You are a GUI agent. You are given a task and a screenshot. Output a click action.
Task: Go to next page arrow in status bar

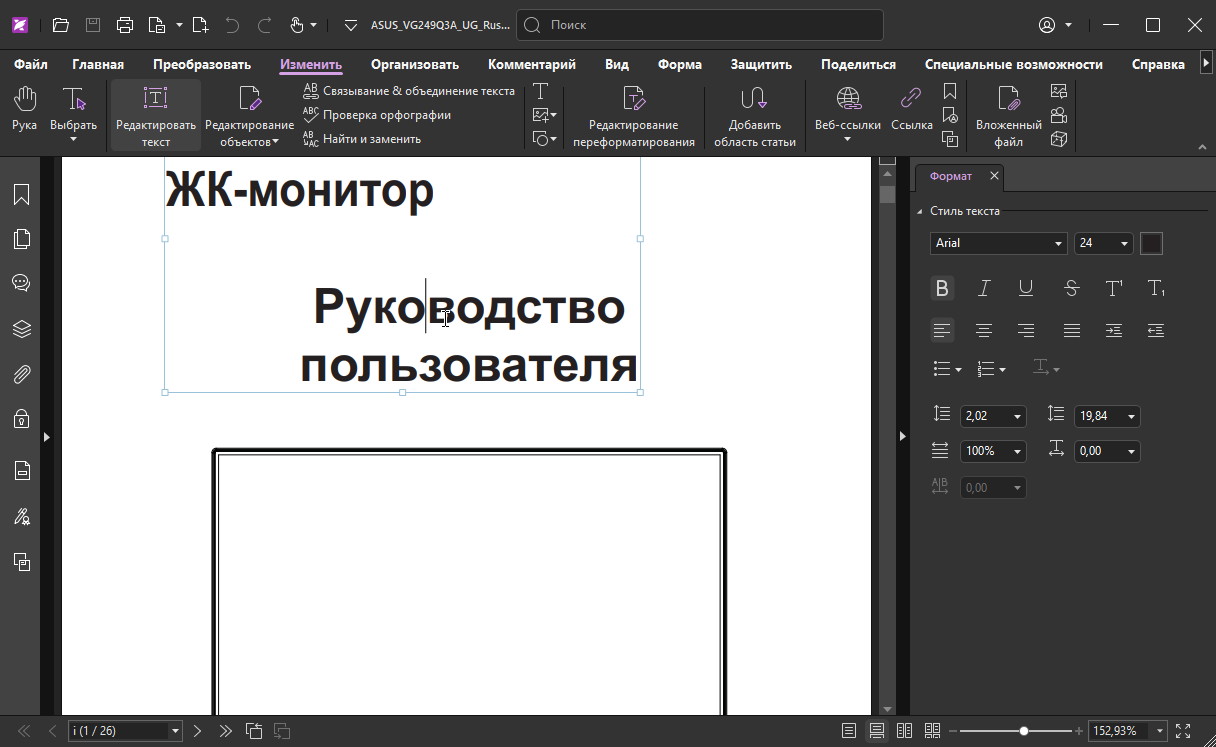coord(198,731)
